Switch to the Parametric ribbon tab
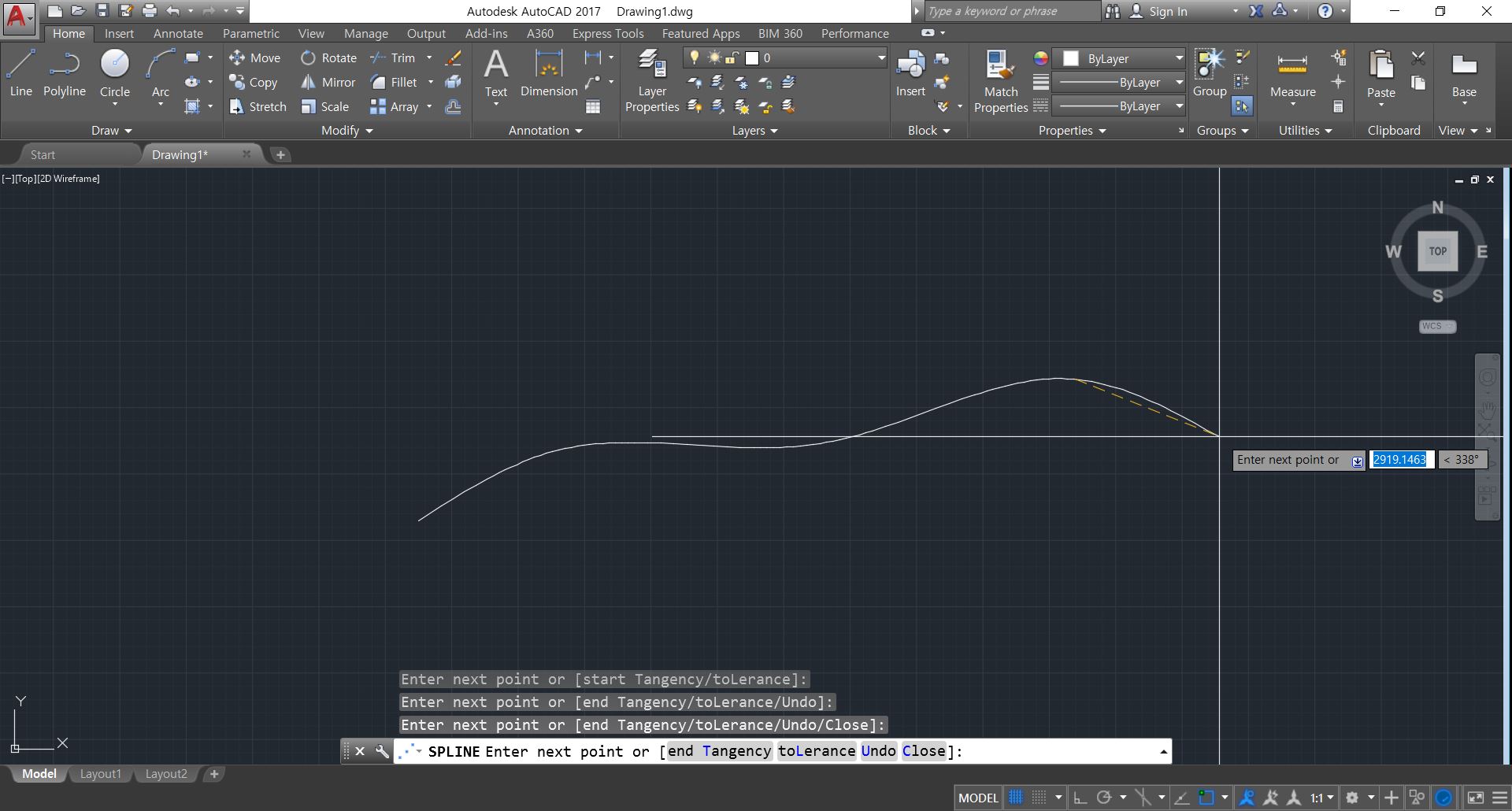 tap(250, 33)
